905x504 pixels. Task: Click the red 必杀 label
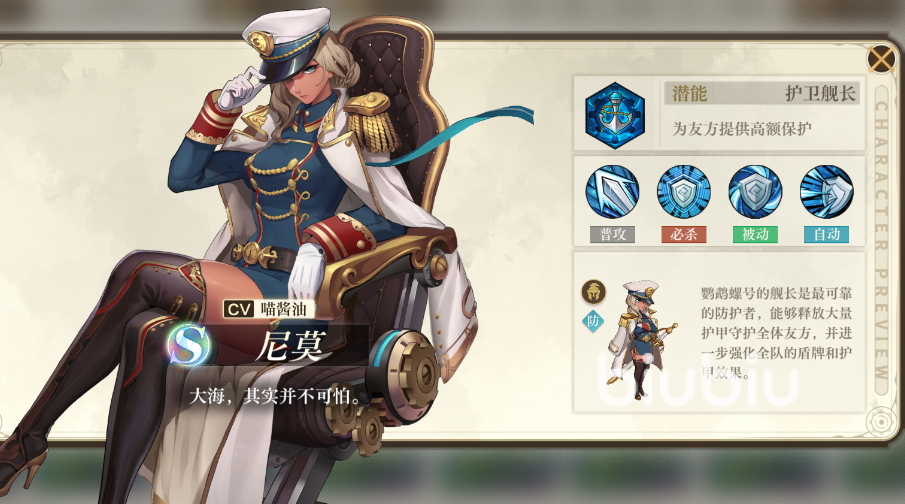[684, 234]
